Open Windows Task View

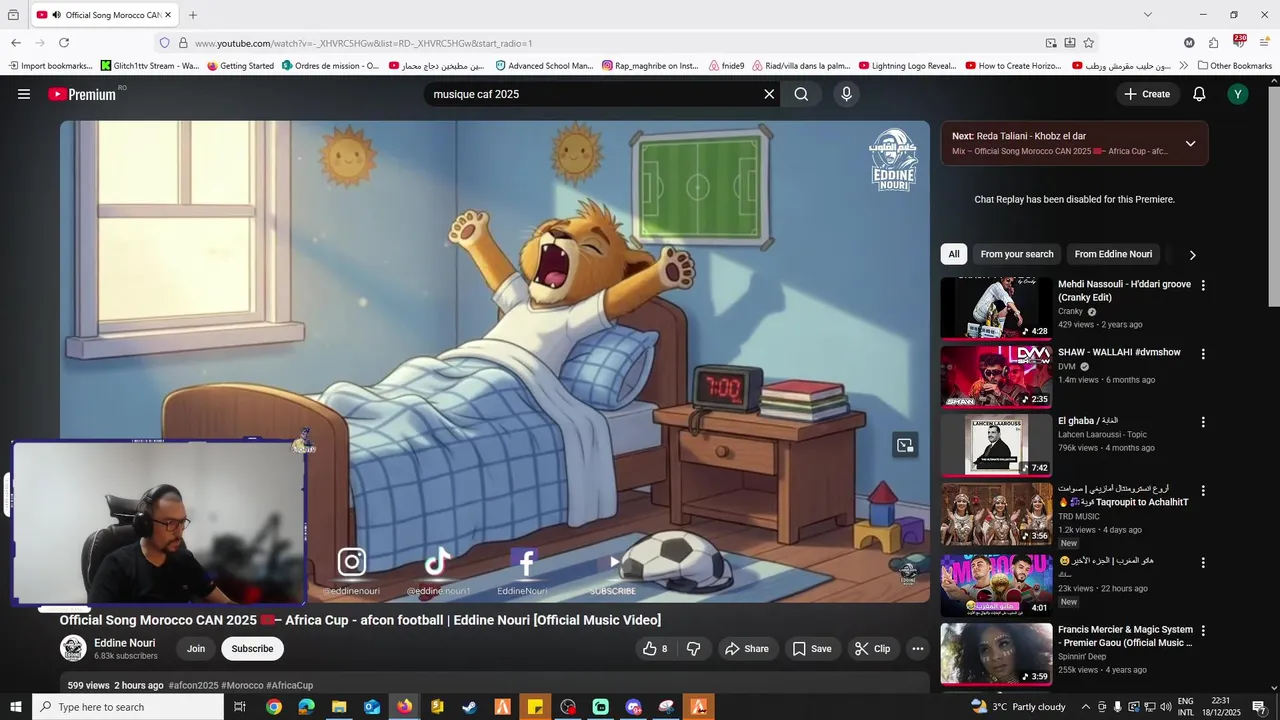(240, 707)
